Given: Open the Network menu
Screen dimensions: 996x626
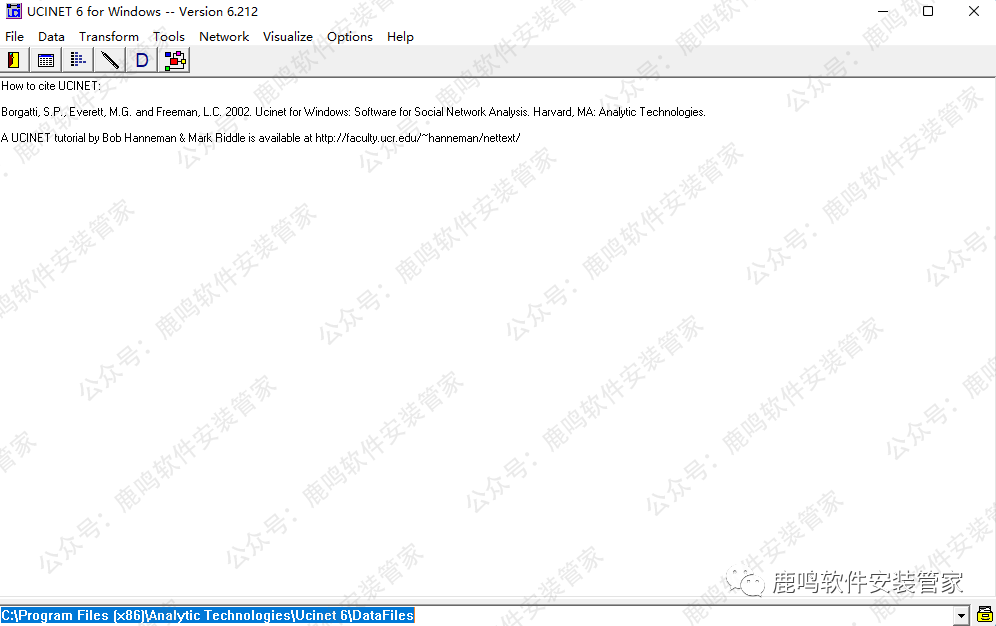Looking at the screenshot, I should (x=224, y=37).
